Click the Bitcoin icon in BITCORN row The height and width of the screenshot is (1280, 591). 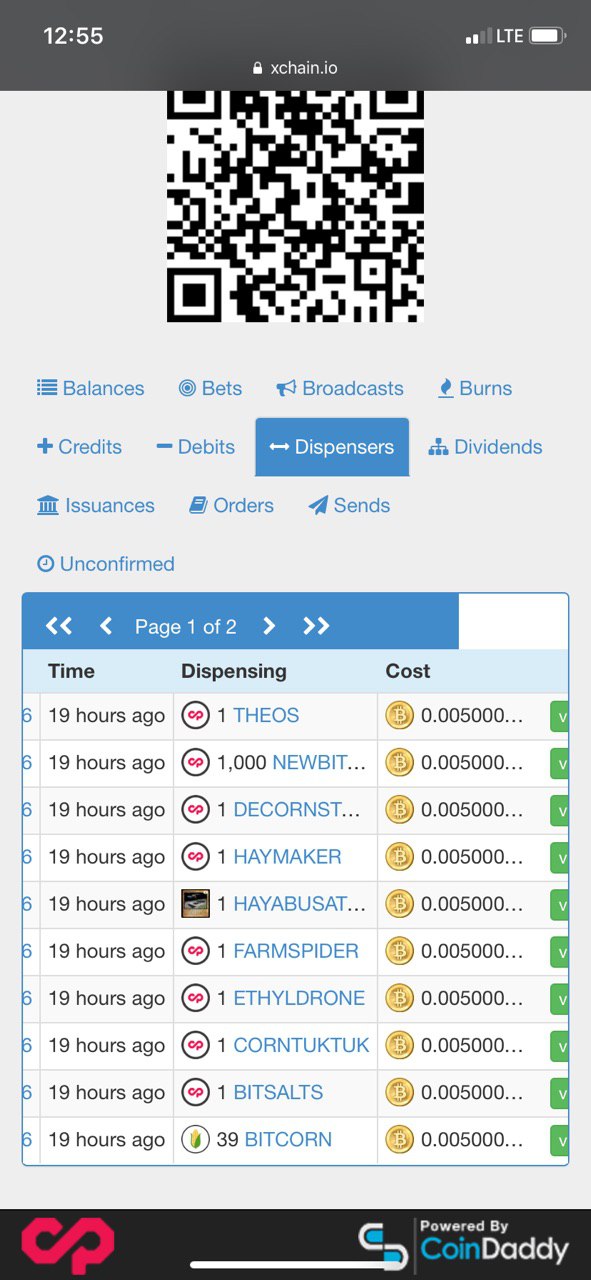(400, 1139)
